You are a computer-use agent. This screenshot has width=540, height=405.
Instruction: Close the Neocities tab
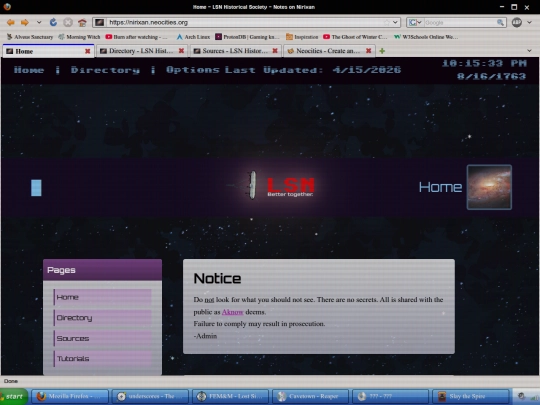[x=368, y=51]
